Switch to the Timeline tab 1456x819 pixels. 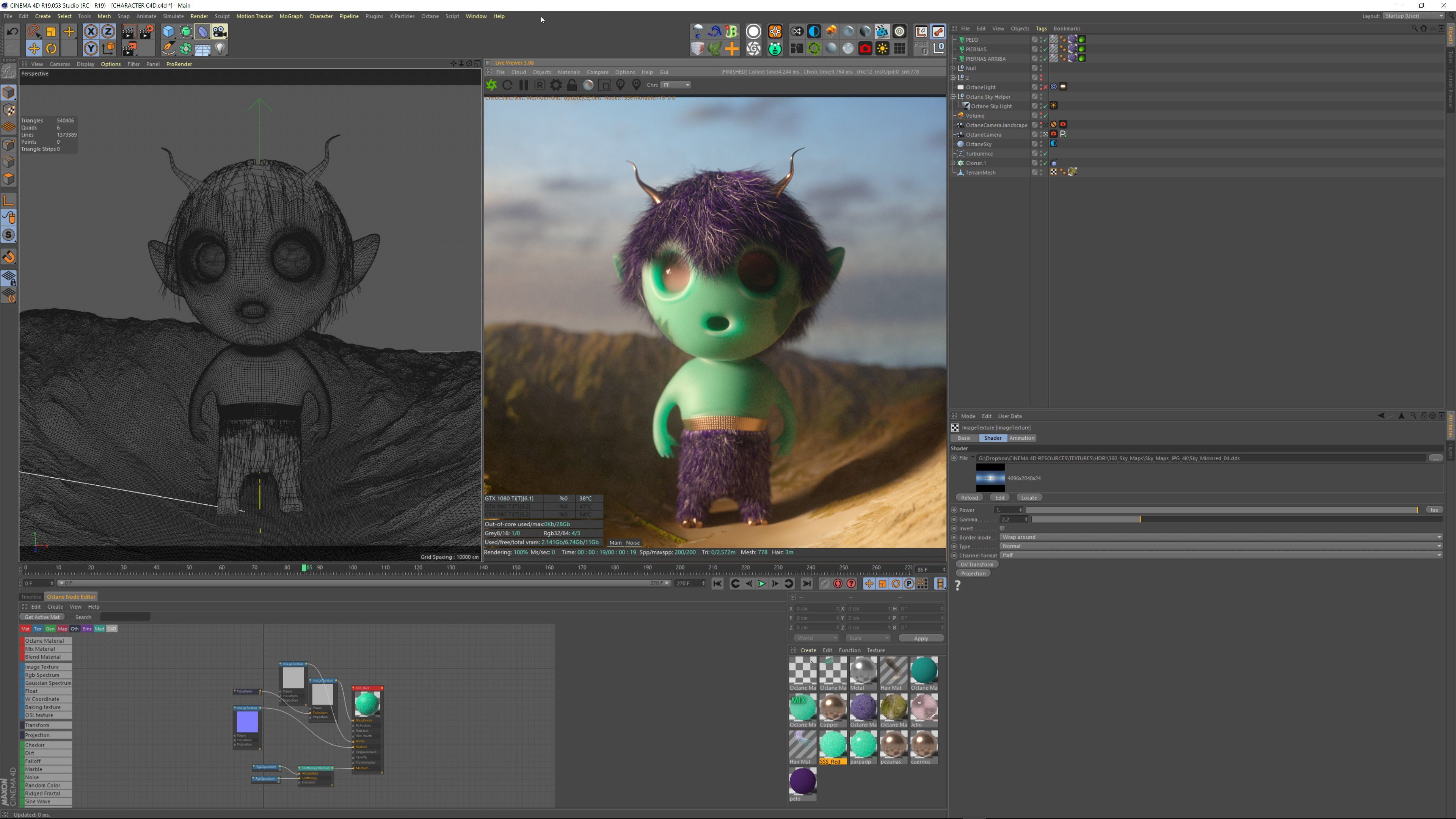[x=31, y=597]
